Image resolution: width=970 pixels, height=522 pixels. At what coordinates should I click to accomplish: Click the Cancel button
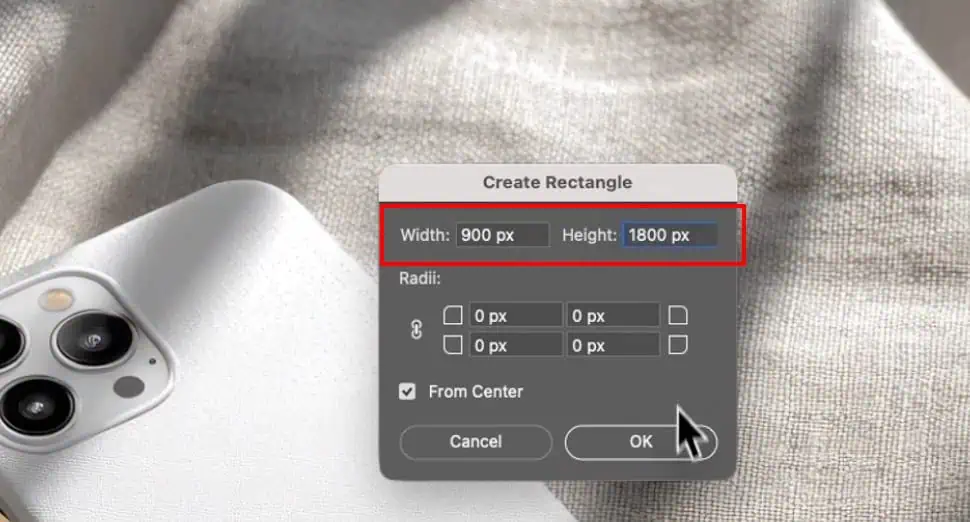click(476, 442)
